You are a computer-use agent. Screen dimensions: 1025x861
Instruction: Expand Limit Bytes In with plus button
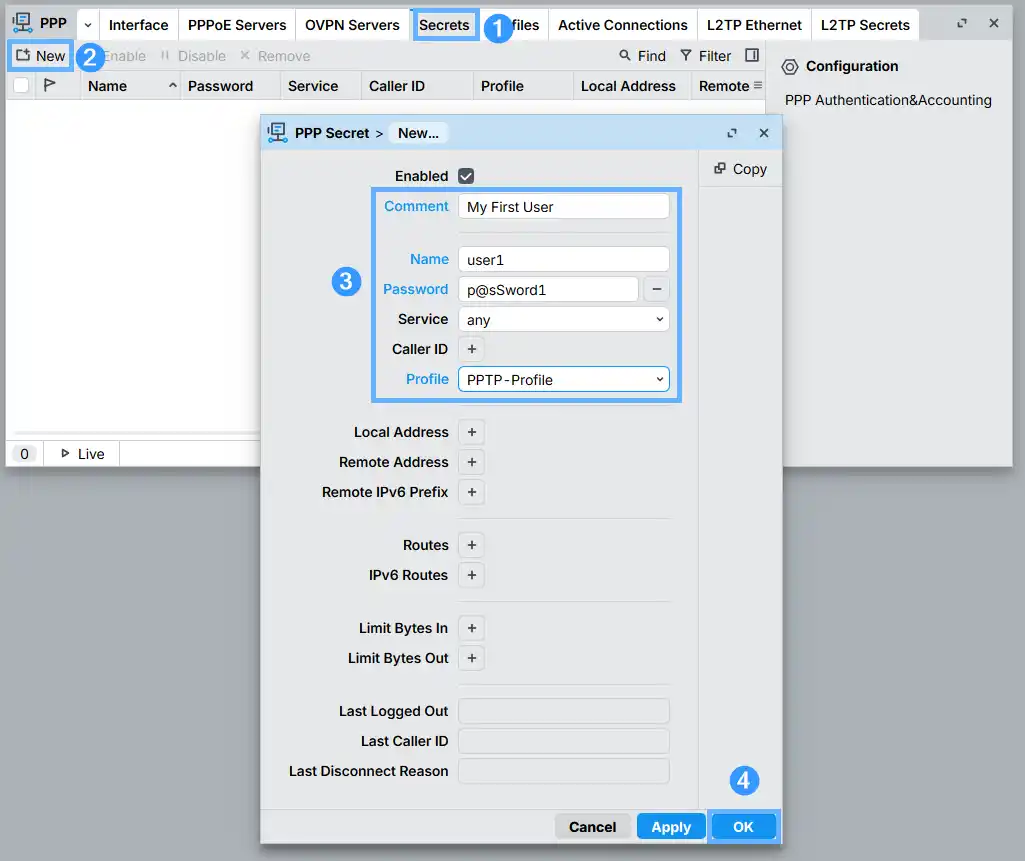471,628
